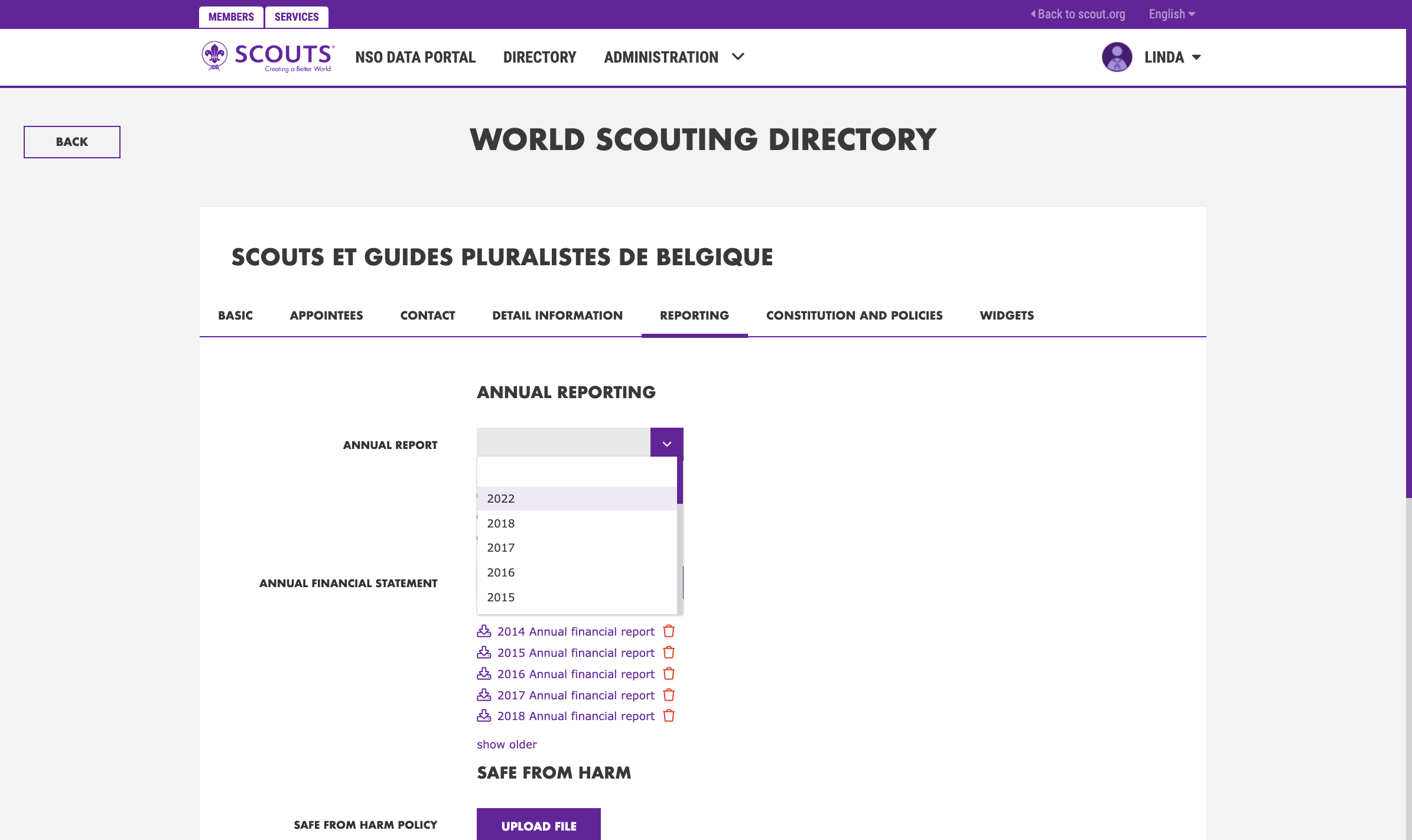Screen dimensions: 1412x840
Task: Follow Back to scout.org link
Action: [x=1078, y=14]
